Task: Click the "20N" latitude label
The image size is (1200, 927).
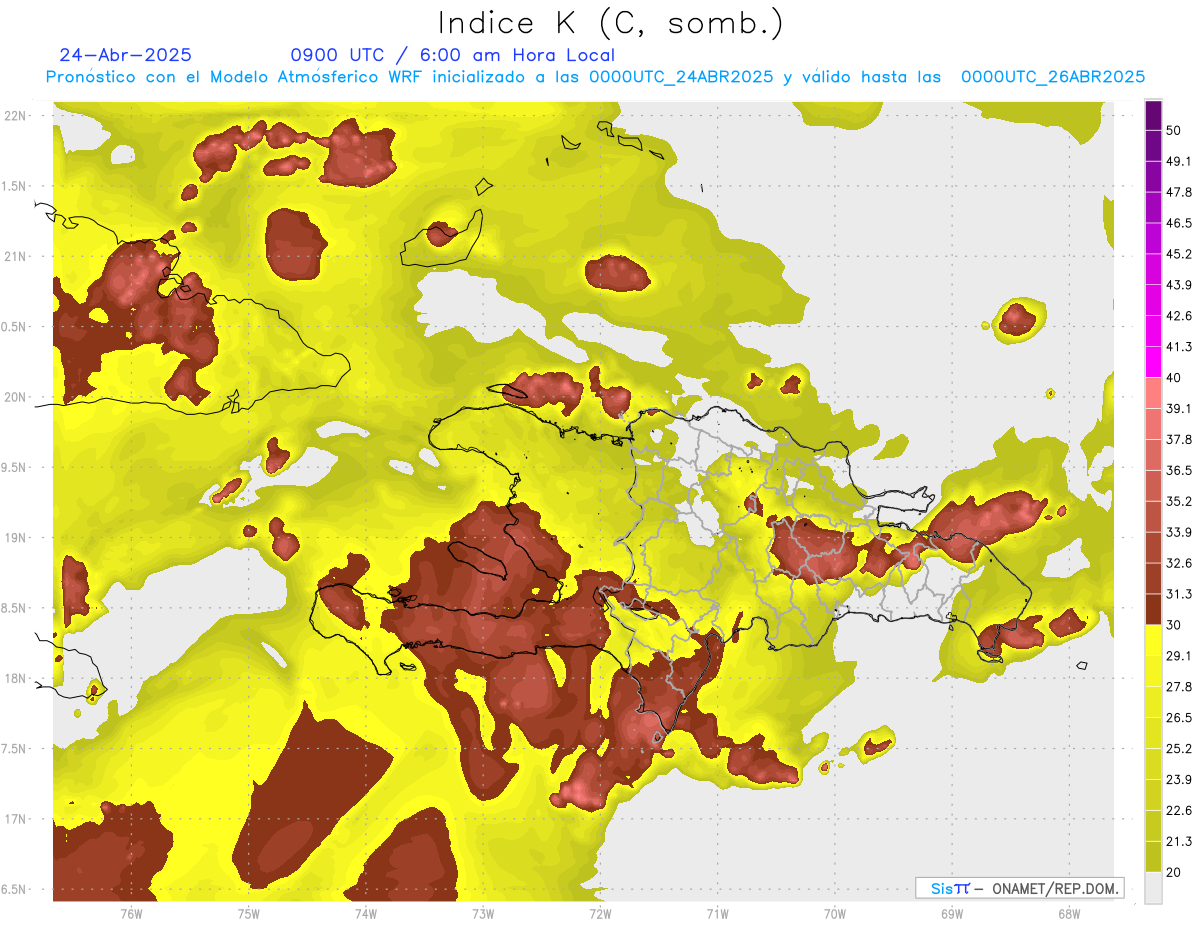Action: [x=14, y=397]
